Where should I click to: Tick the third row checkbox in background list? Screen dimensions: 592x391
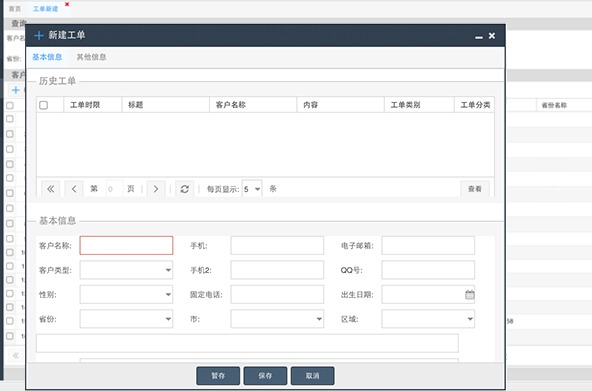pyautogui.click(x=10, y=149)
